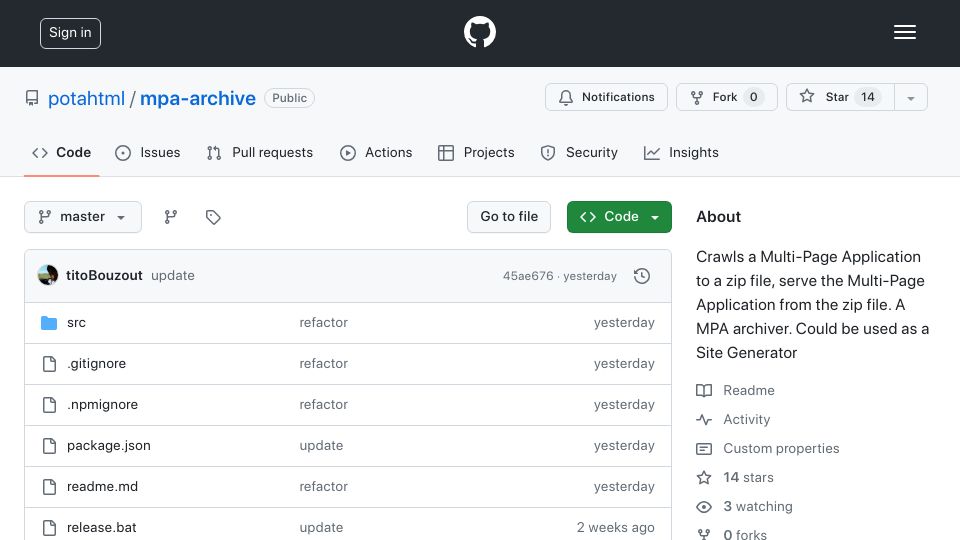Image resolution: width=960 pixels, height=540 pixels.
Task: Click the readme.md file icon
Action: (x=50, y=487)
